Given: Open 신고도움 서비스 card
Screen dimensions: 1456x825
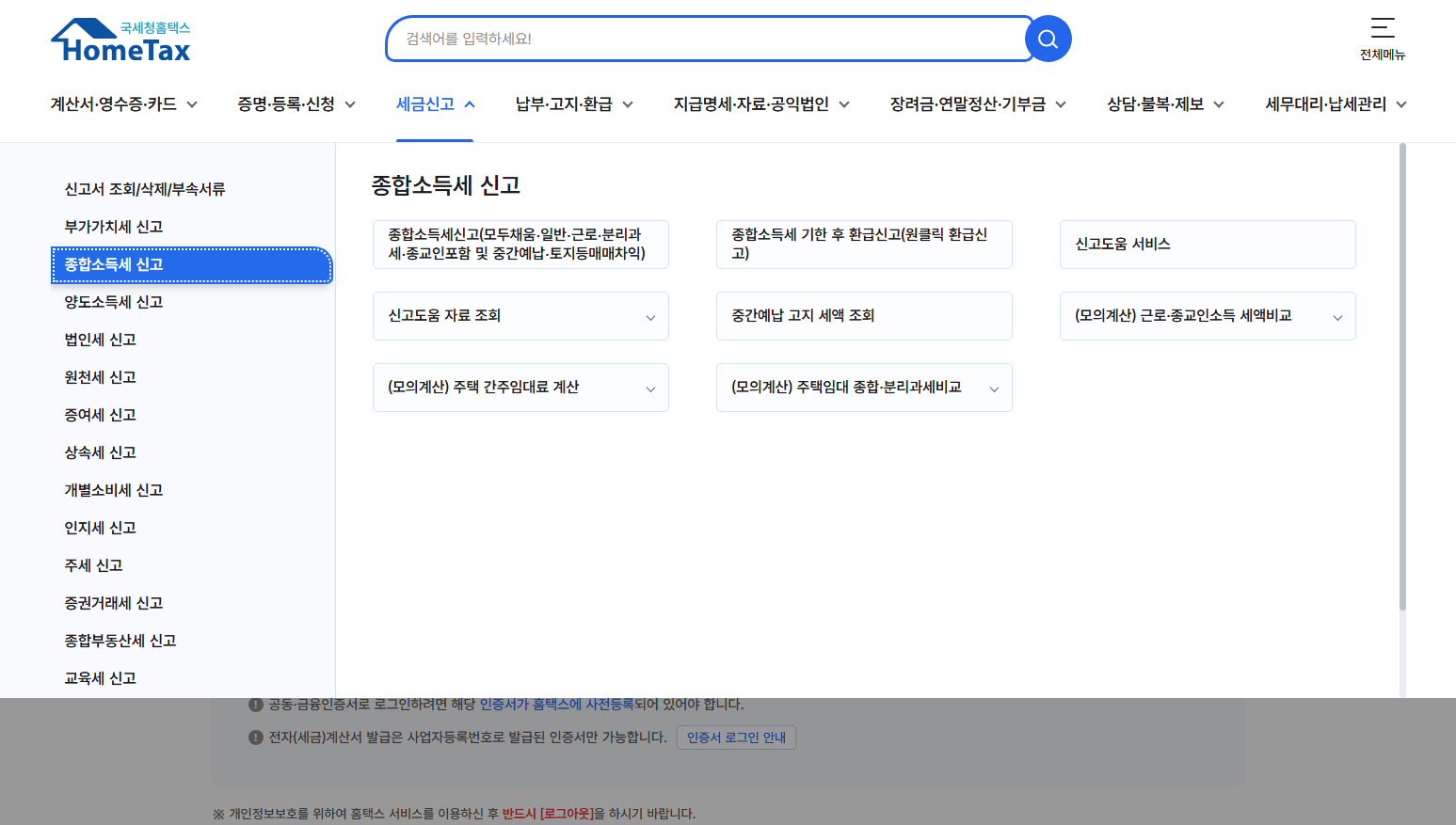Looking at the screenshot, I should tap(1208, 245).
